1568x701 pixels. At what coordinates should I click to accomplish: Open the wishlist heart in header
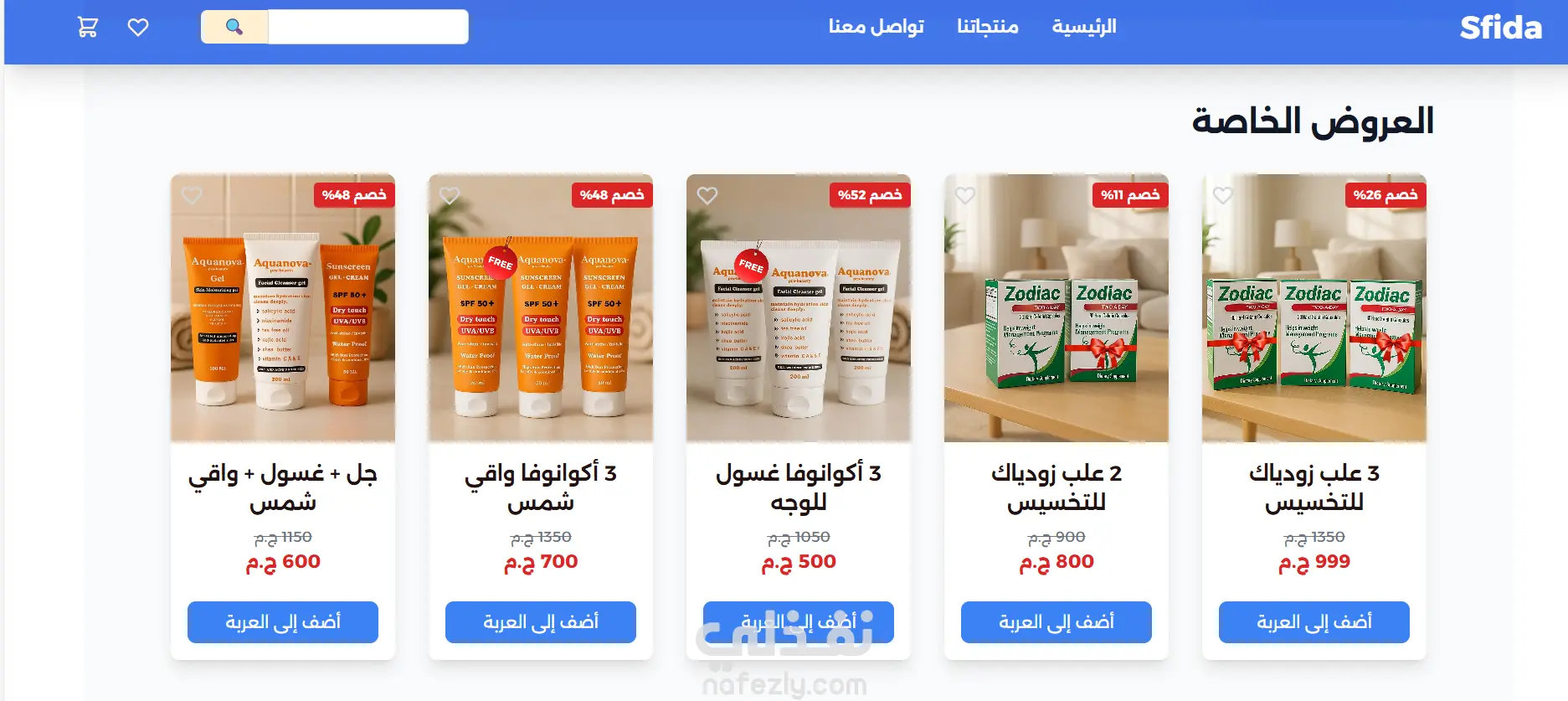[138, 27]
